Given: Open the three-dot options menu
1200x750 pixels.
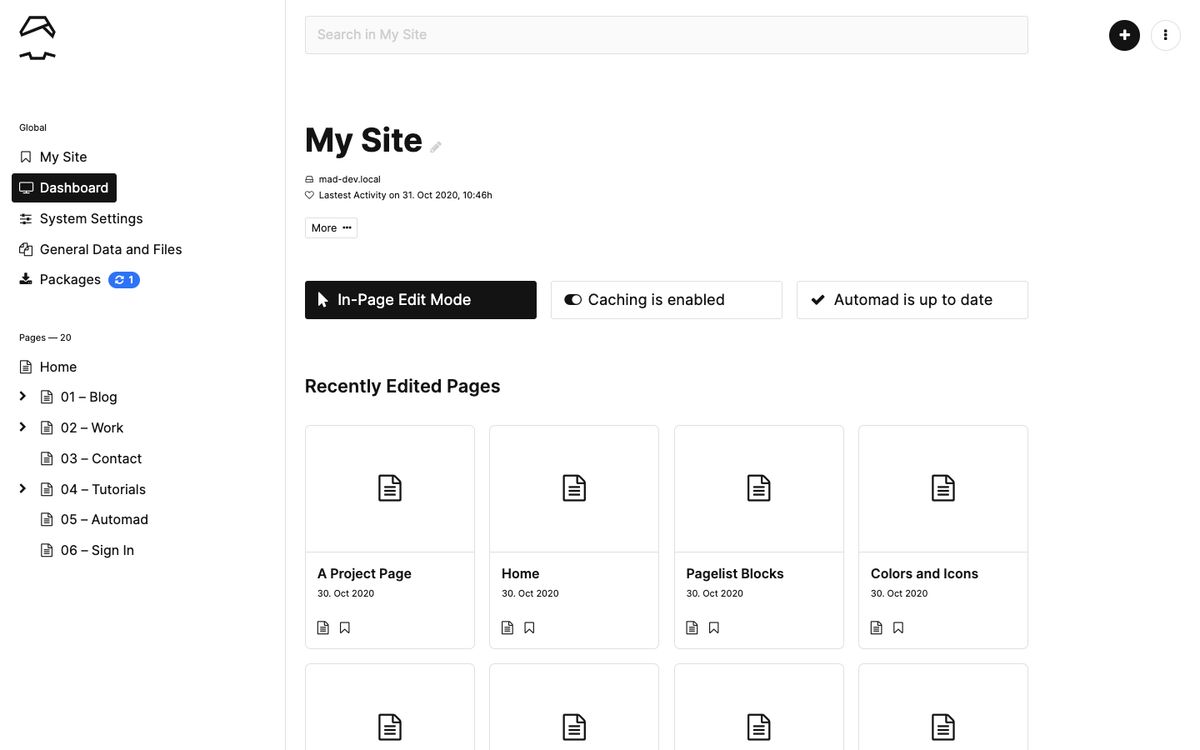Looking at the screenshot, I should coord(1165,34).
